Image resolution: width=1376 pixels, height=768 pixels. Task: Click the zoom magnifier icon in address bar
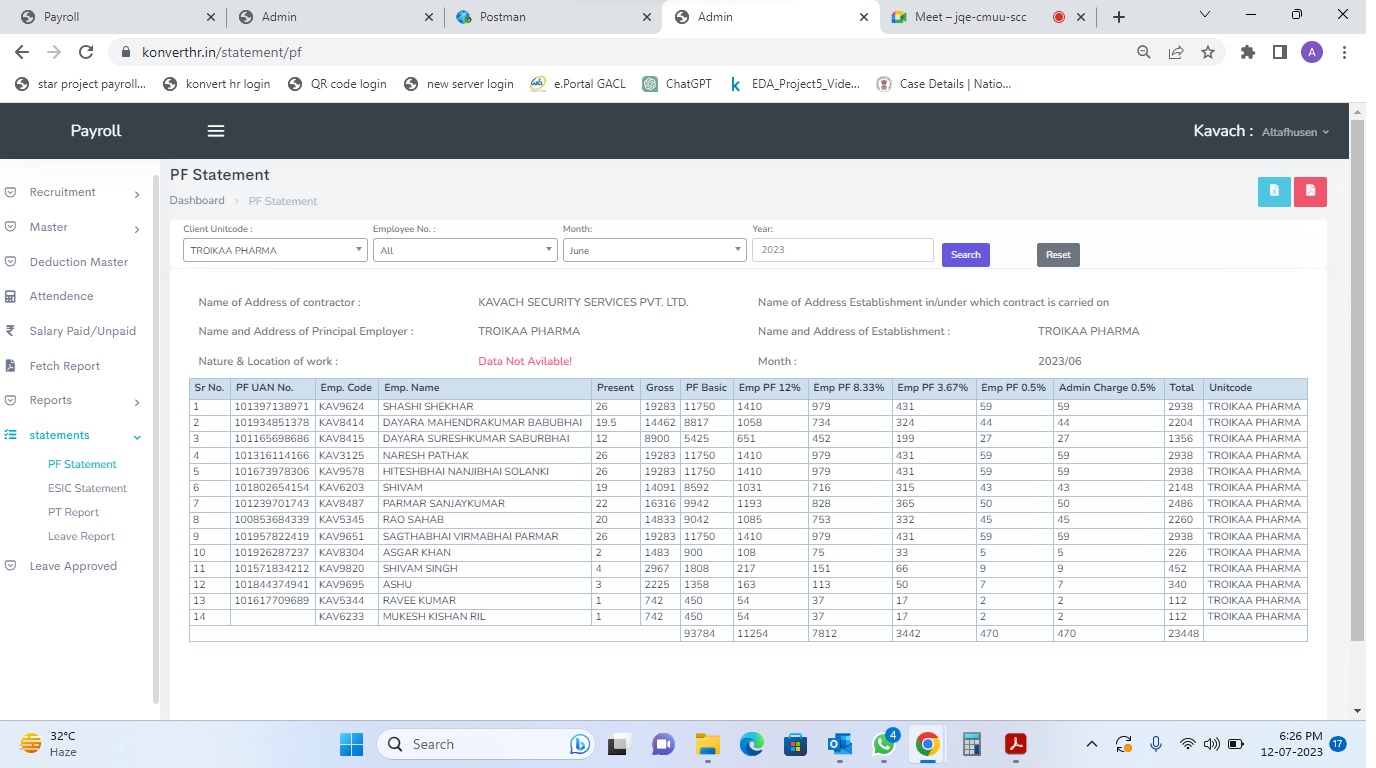1144,53
